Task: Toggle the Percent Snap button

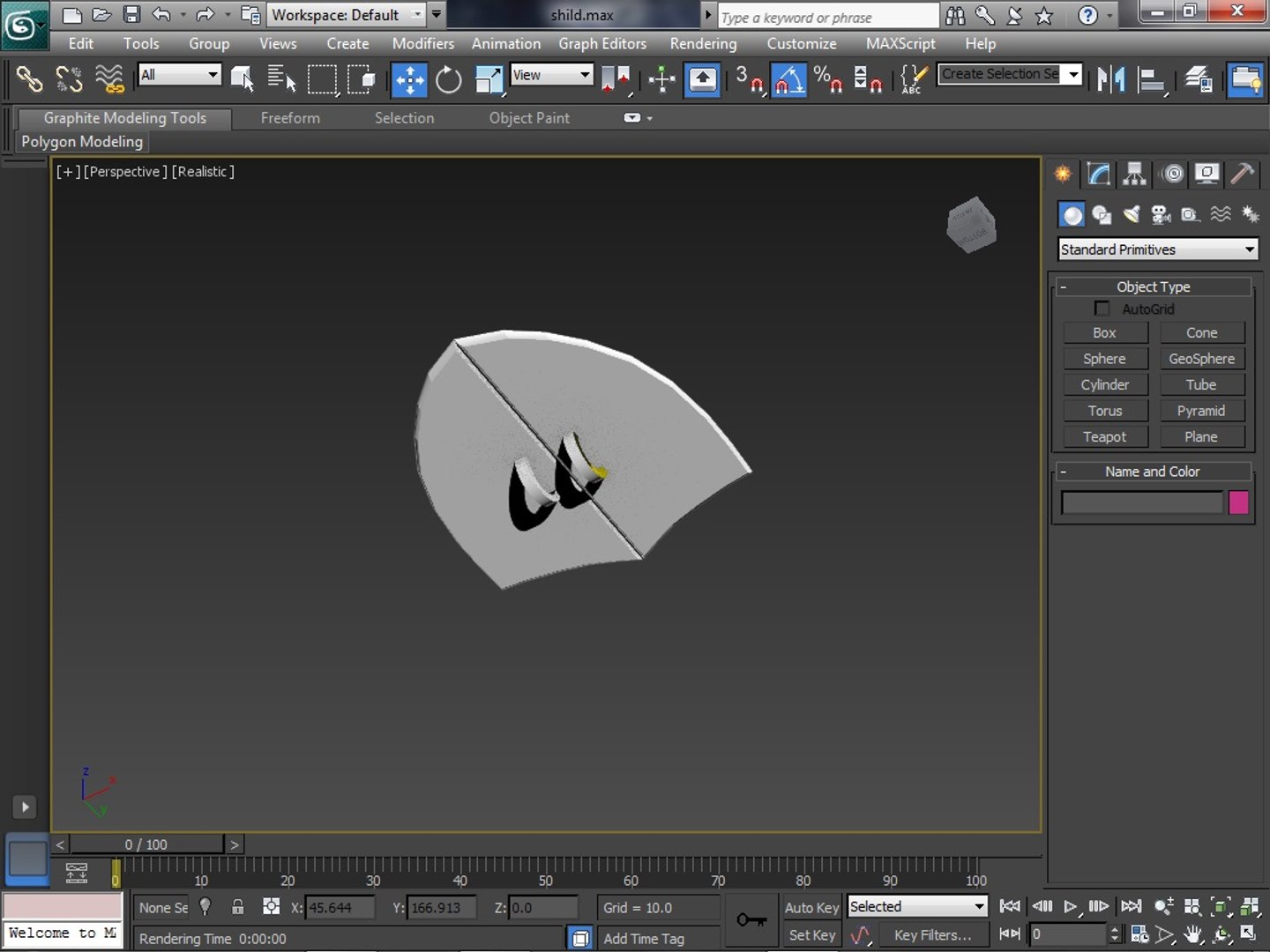Action: click(827, 79)
